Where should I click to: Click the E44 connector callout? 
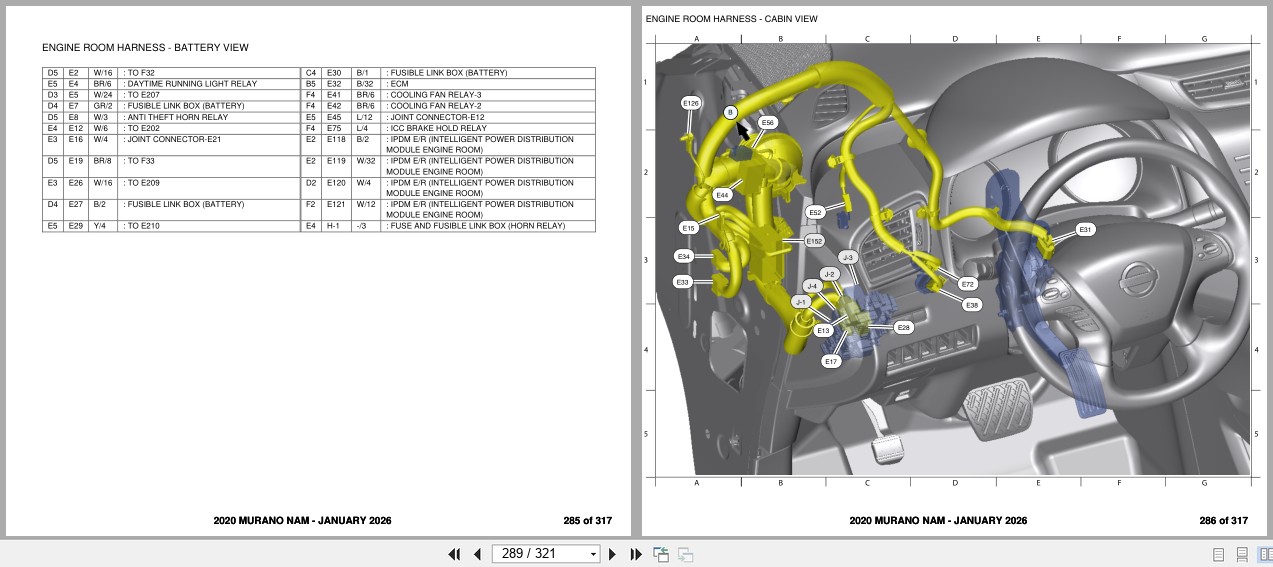[x=722, y=195]
